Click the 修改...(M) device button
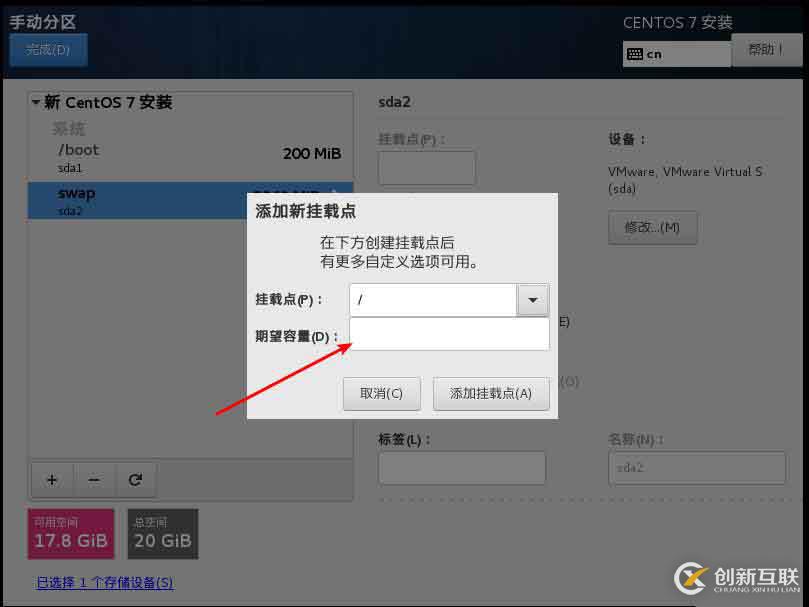Image resolution: width=809 pixels, height=607 pixels. coord(652,227)
